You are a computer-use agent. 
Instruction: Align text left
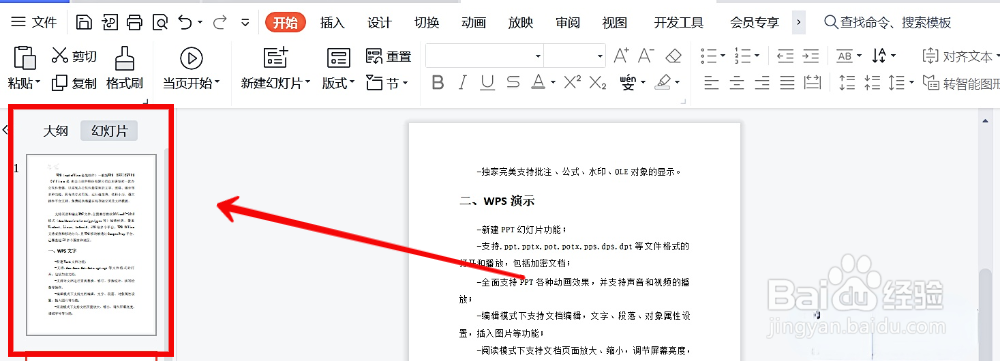710,82
